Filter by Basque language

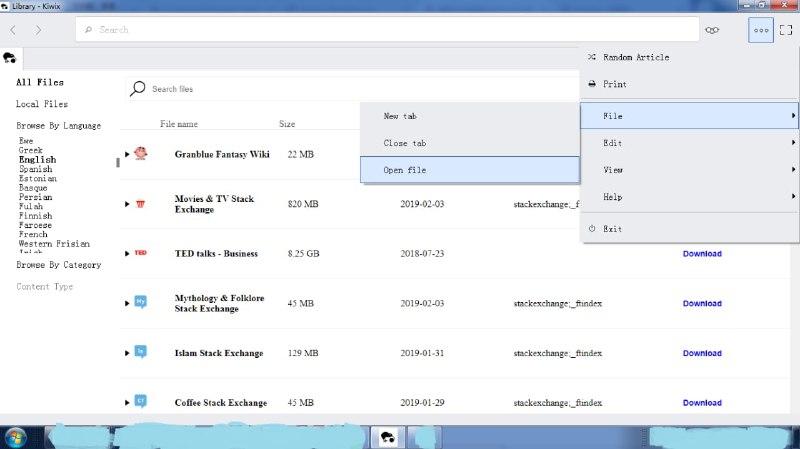tap(33, 188)
